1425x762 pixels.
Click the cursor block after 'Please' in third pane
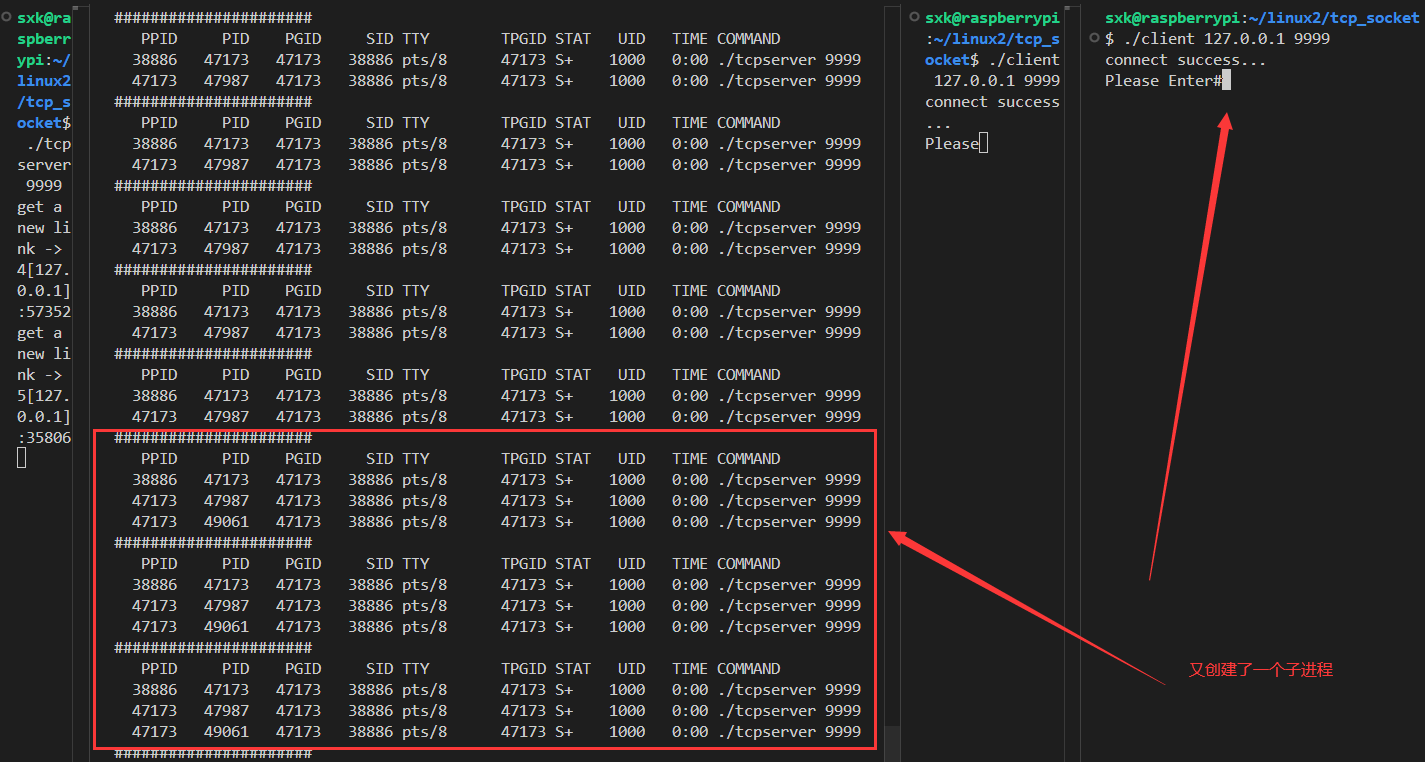pyautogui.click(x=983, y=143)
